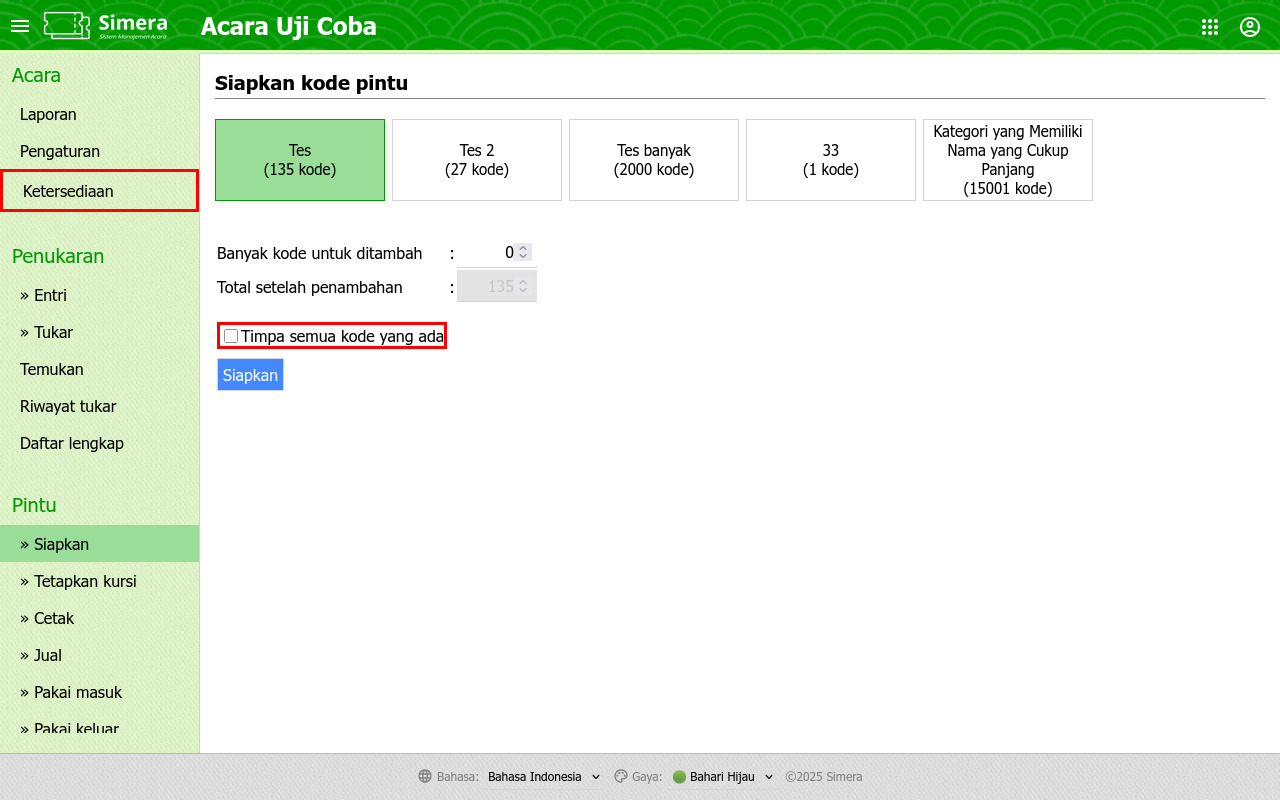Open Ketersediaan in the sidebar
The width and height of the screenshot is (1280, 800).
(x=100, y=191)
